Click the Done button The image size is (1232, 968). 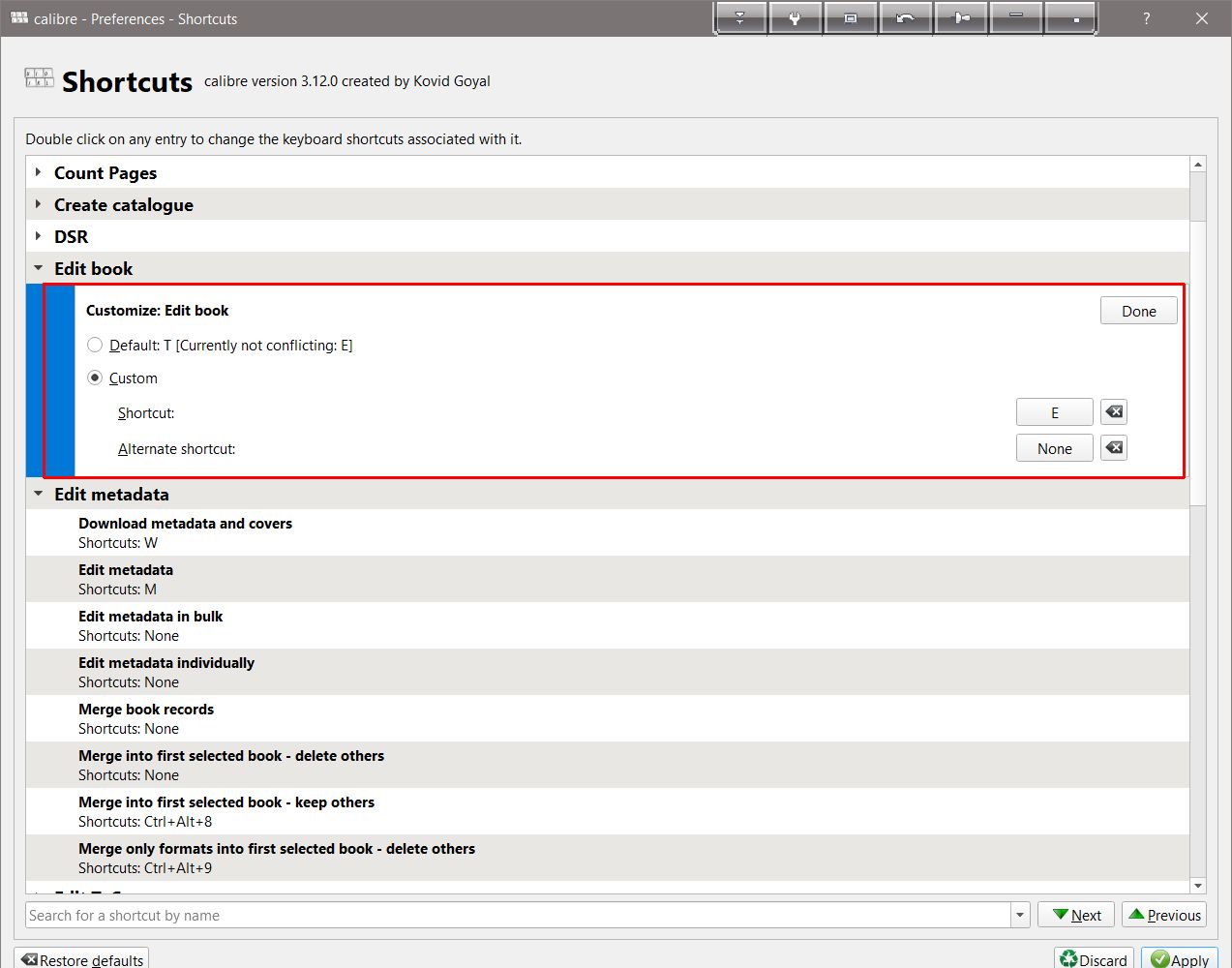[1139, 311]
